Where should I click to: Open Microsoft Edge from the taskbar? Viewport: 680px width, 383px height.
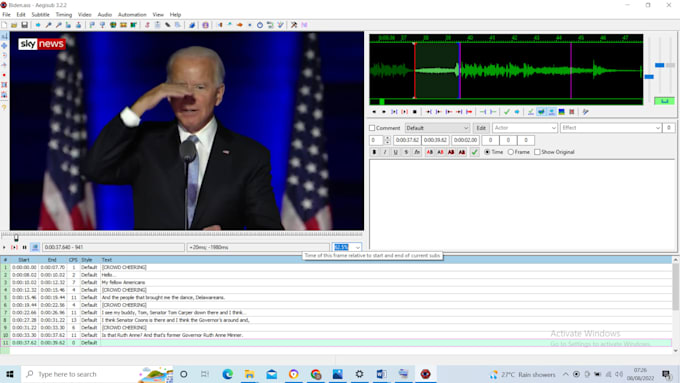tap(227, 374)
